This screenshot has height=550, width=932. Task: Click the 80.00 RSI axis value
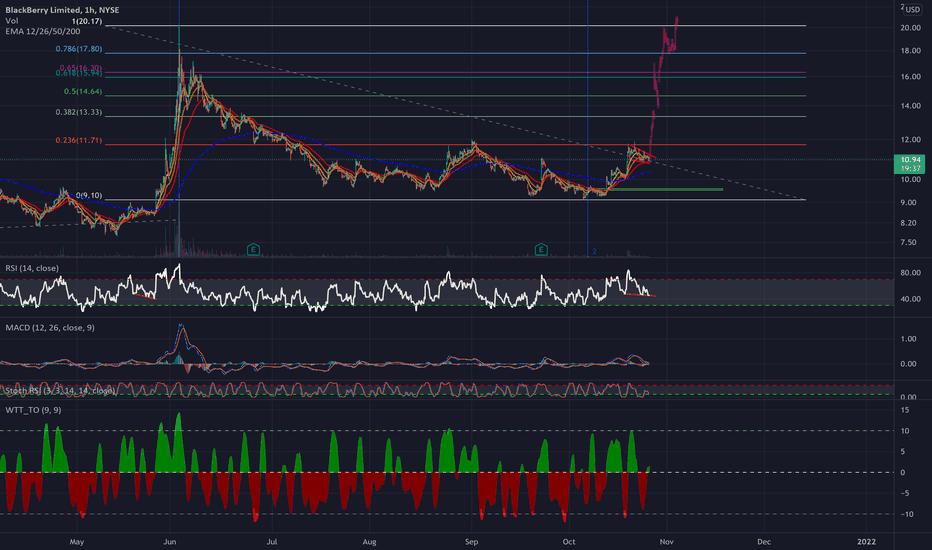tap(911, 273)
